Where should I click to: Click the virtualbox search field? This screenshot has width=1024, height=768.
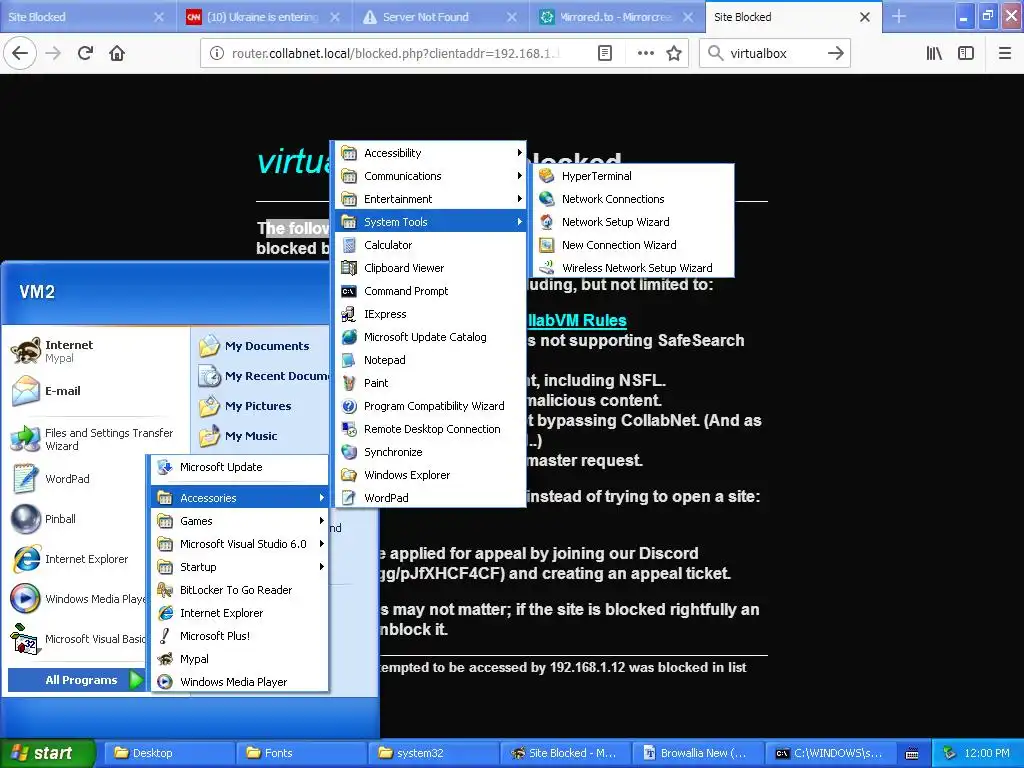[774, 54]
